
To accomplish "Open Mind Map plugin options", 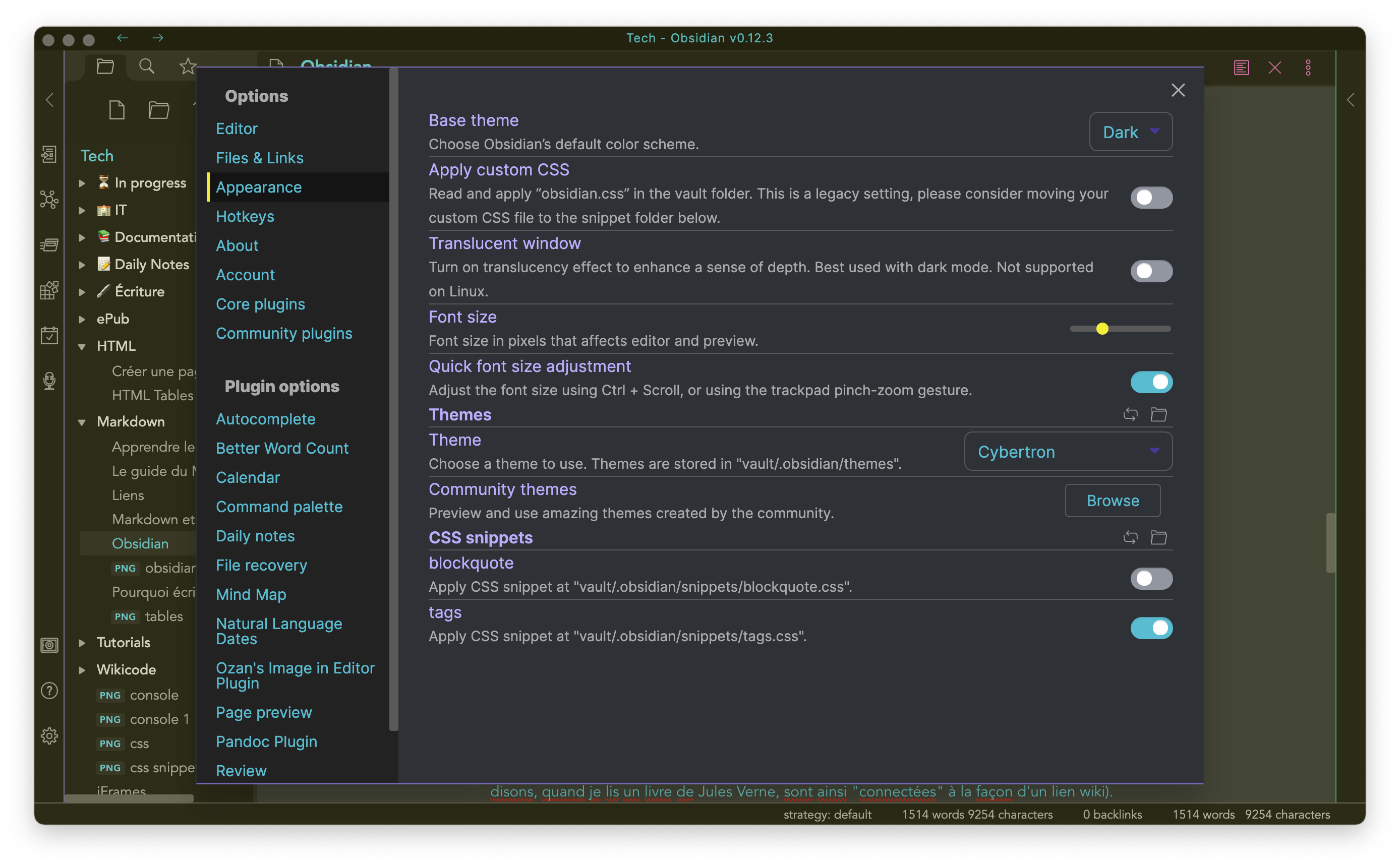I will point(251,594).
